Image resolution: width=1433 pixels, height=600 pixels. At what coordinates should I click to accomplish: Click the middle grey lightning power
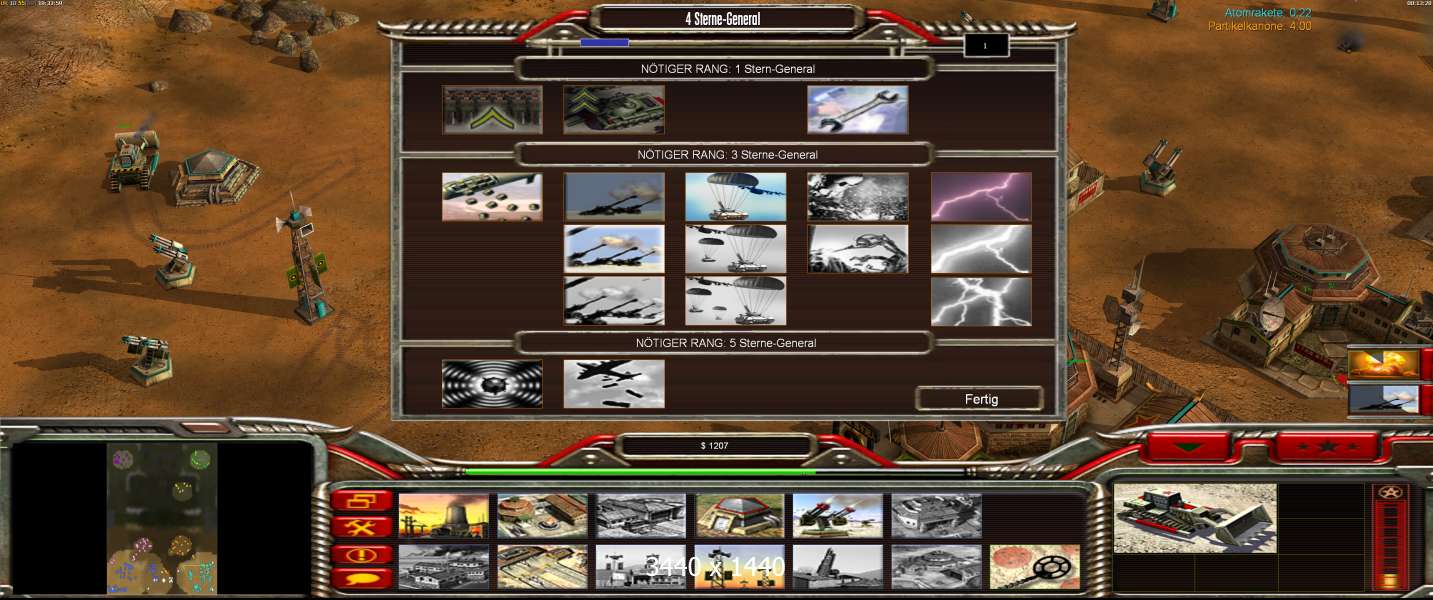[981, 249]
